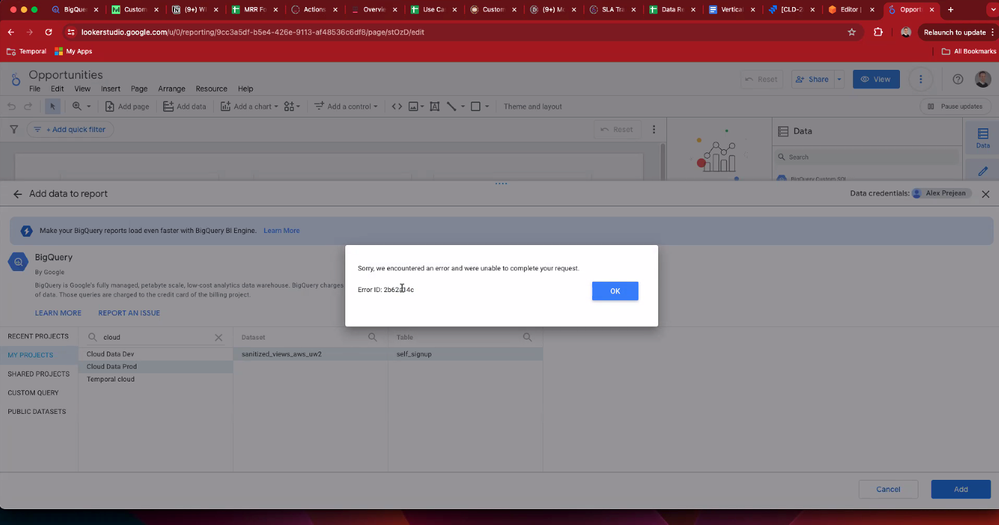Viewport: 999px width, 525px height.
Task: Open the Edit menu
Action: pyautogui.click(x=57, y=89)
